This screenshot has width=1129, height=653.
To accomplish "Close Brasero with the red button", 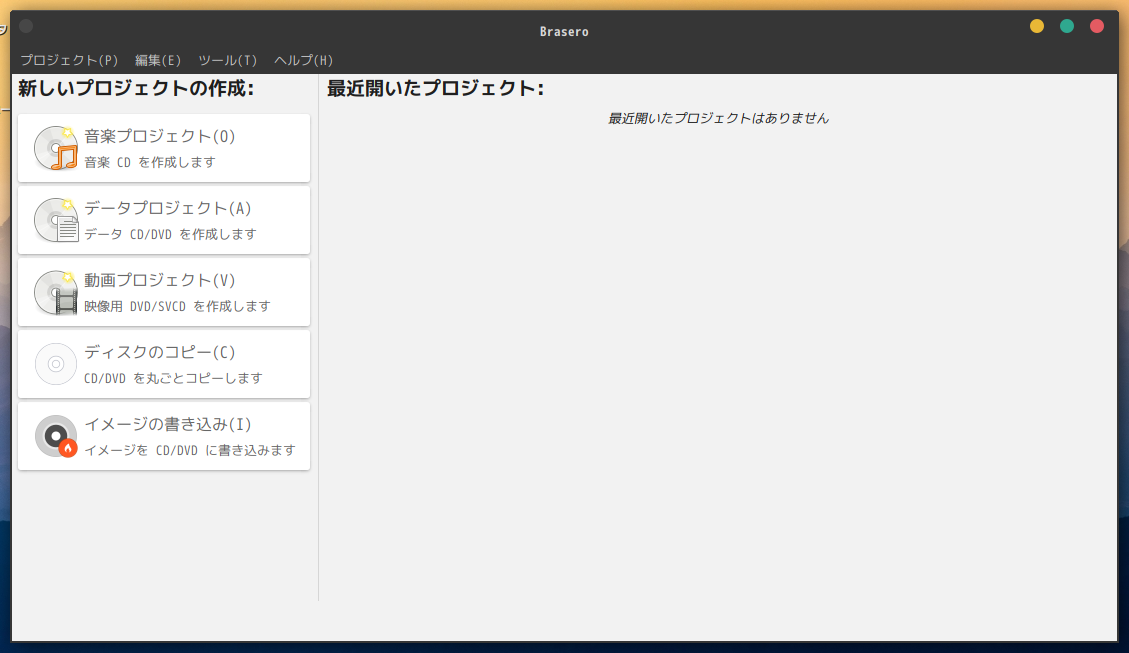I will coord(1097,27).
